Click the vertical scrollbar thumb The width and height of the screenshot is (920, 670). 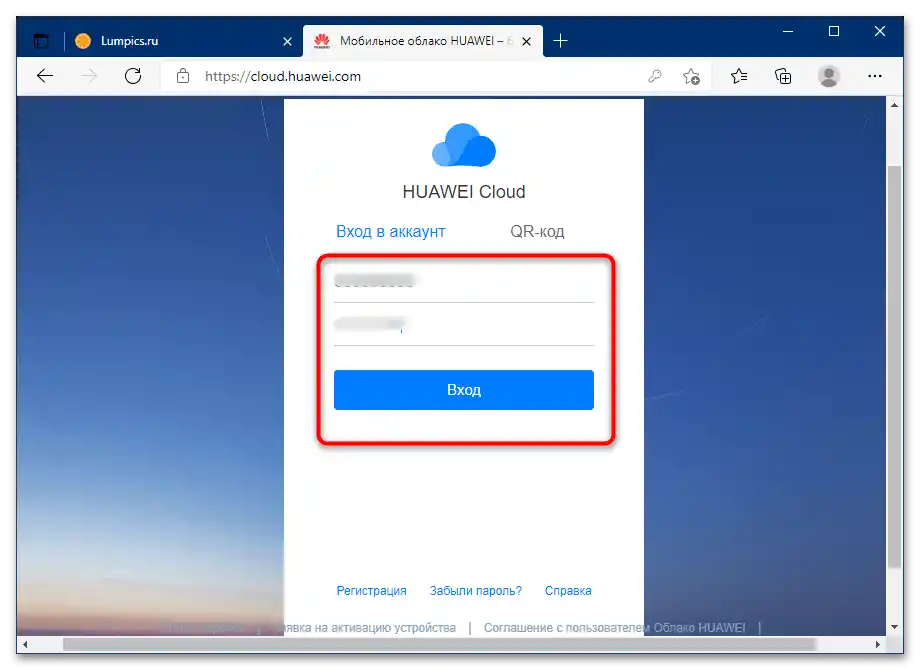[x=894, y=367]
